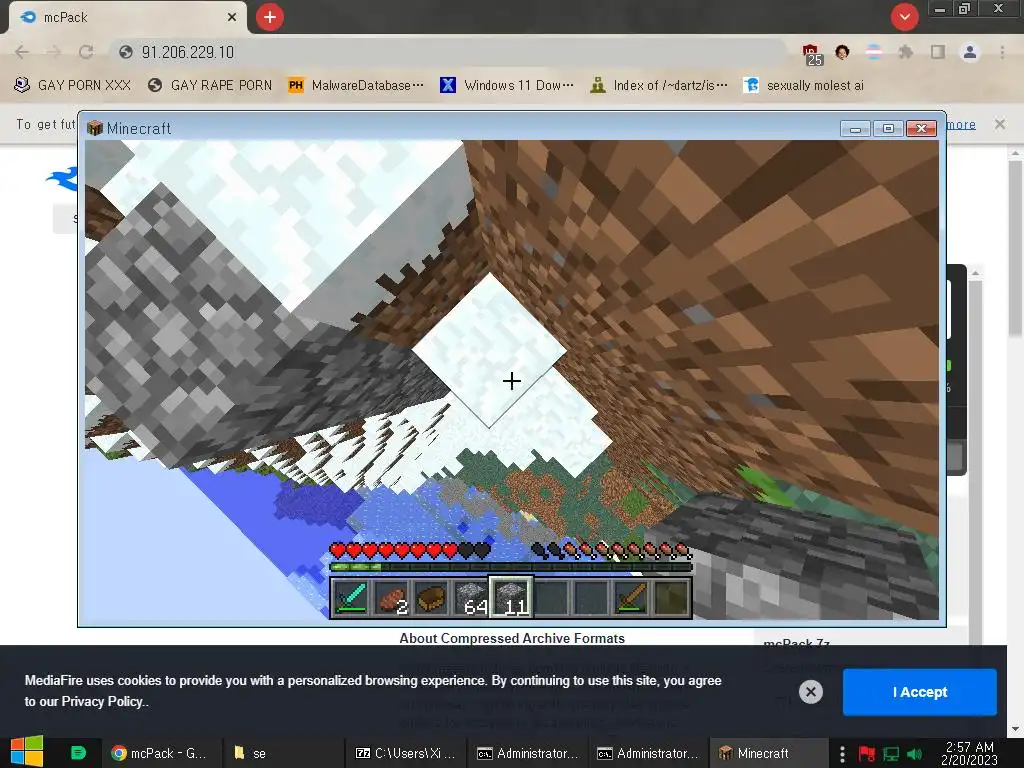1024x768 pixels.
Task: Maximize the Minecraft window
Action: click(x=888, y=129)
